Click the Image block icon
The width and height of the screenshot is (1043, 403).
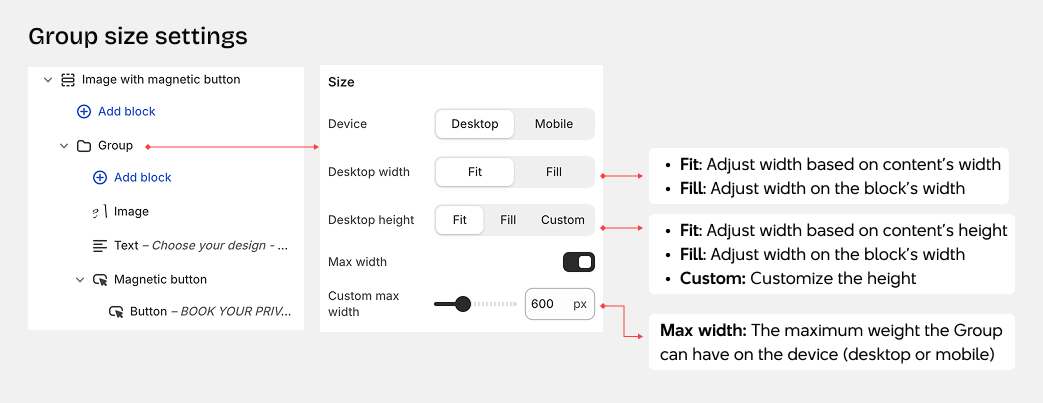coord(100,212)
